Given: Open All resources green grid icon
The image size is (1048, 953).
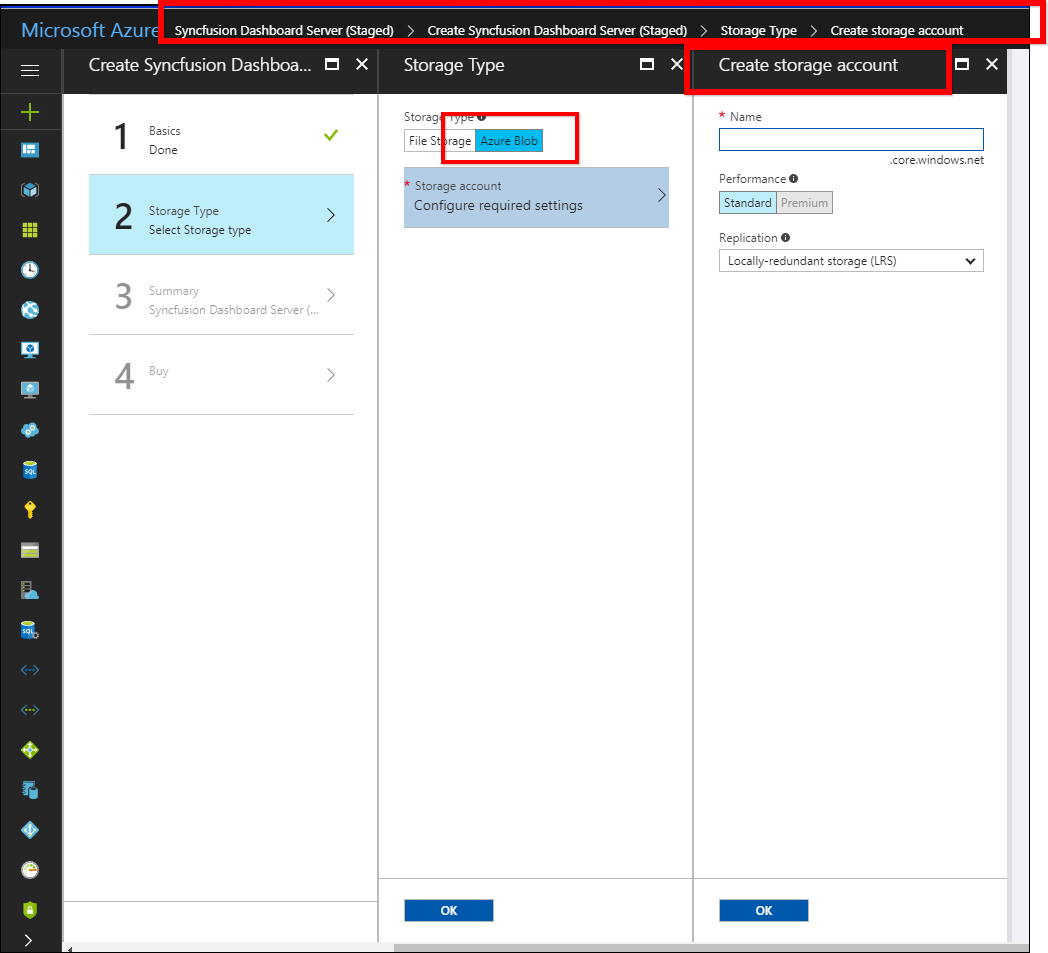Looking at the screenshot, I should 30,230.
